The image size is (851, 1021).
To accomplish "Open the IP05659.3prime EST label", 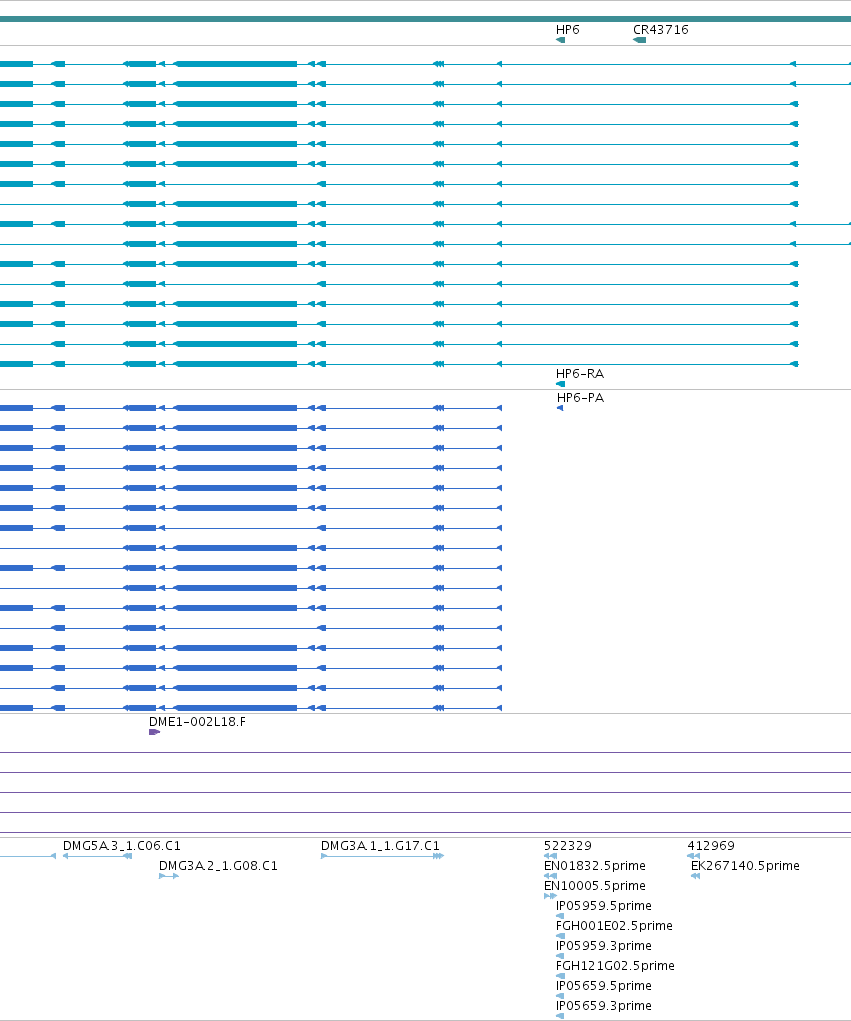I will [x=604, y=1006].
